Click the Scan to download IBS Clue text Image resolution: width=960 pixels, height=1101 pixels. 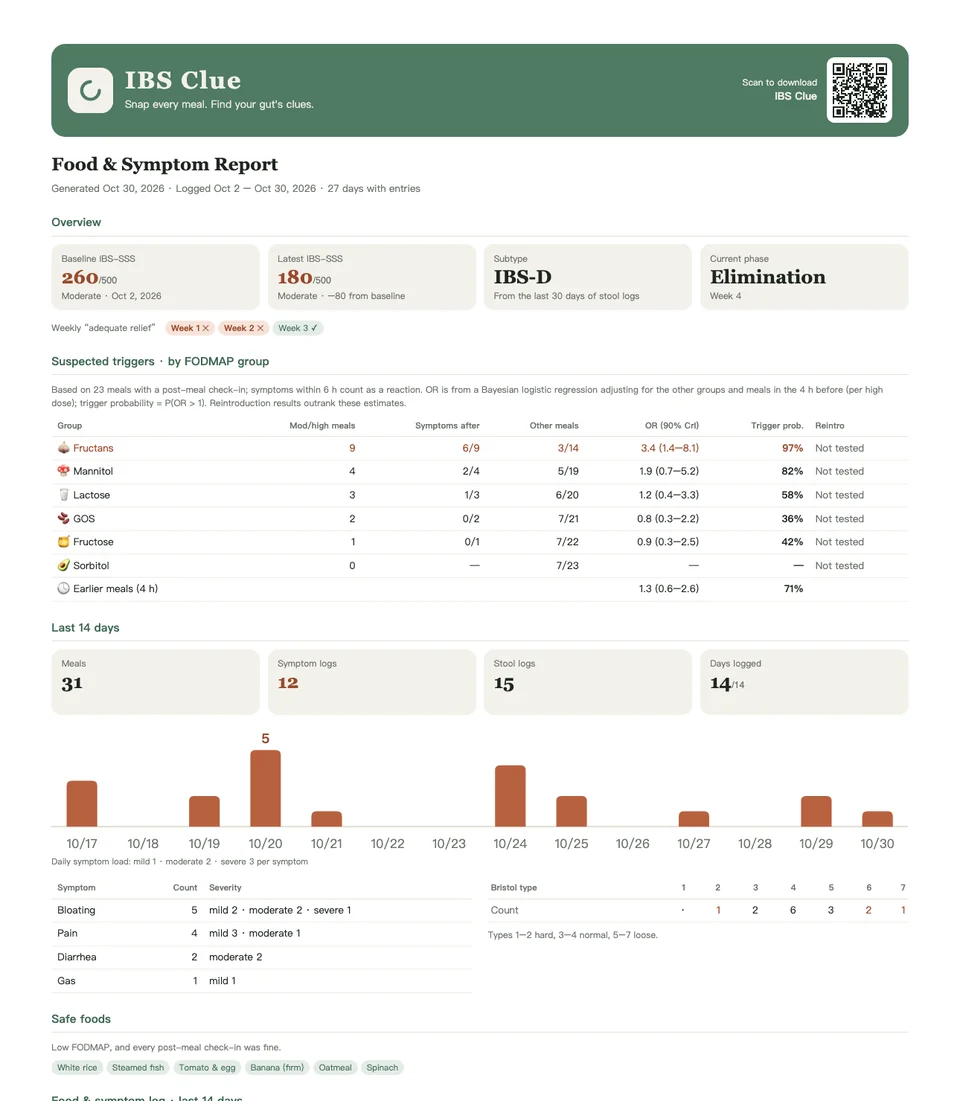tap(780, 89)
